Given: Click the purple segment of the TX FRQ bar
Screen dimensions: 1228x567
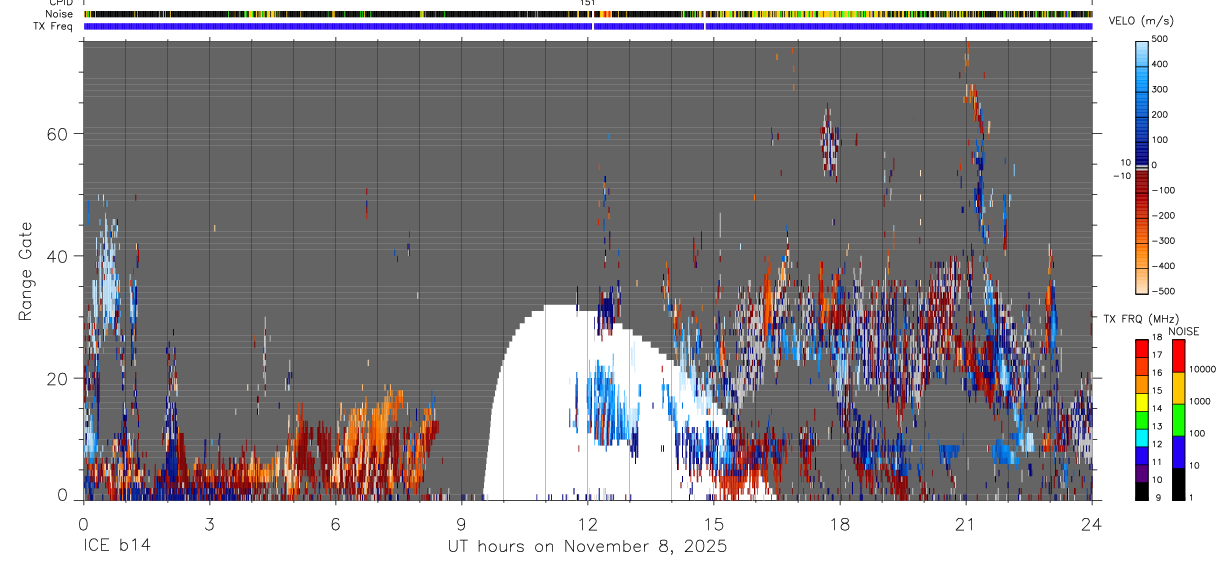Looking at the screenshot, I should 1141,471.
